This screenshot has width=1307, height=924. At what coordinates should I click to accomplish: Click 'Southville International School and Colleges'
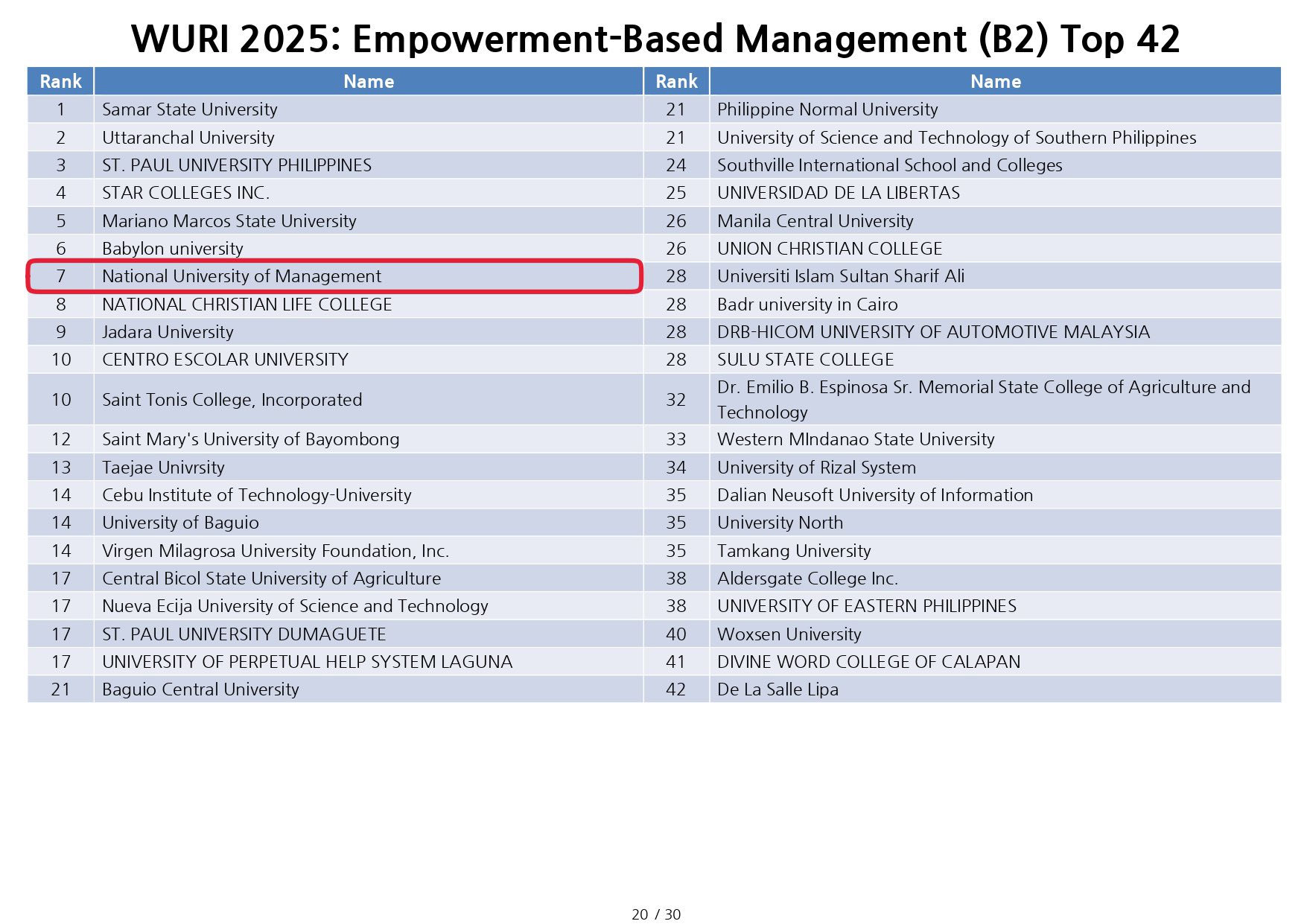890,165
